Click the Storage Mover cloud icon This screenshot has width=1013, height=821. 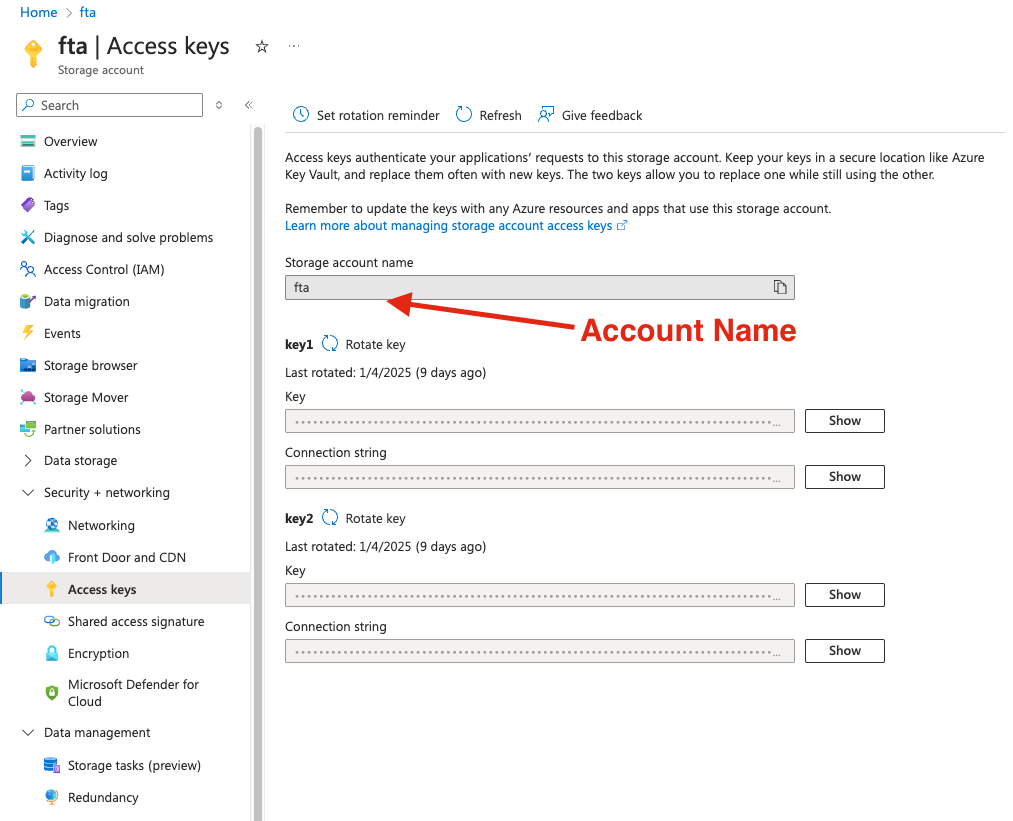pos(28,397)
